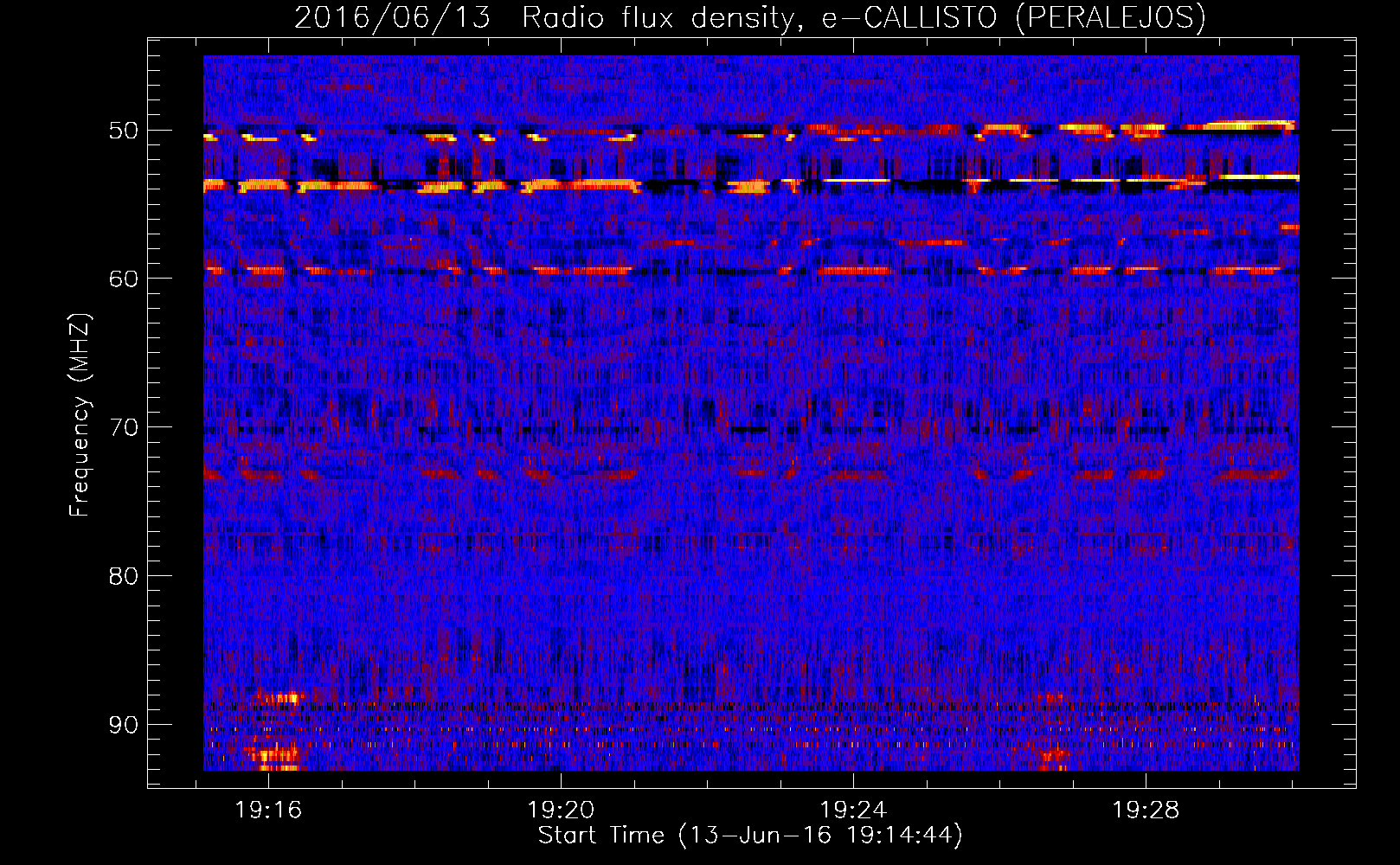The width and height of the screenshot is (1400, 865).
Task: Click the '80' frequency tick label
Action: pos(123,576)
